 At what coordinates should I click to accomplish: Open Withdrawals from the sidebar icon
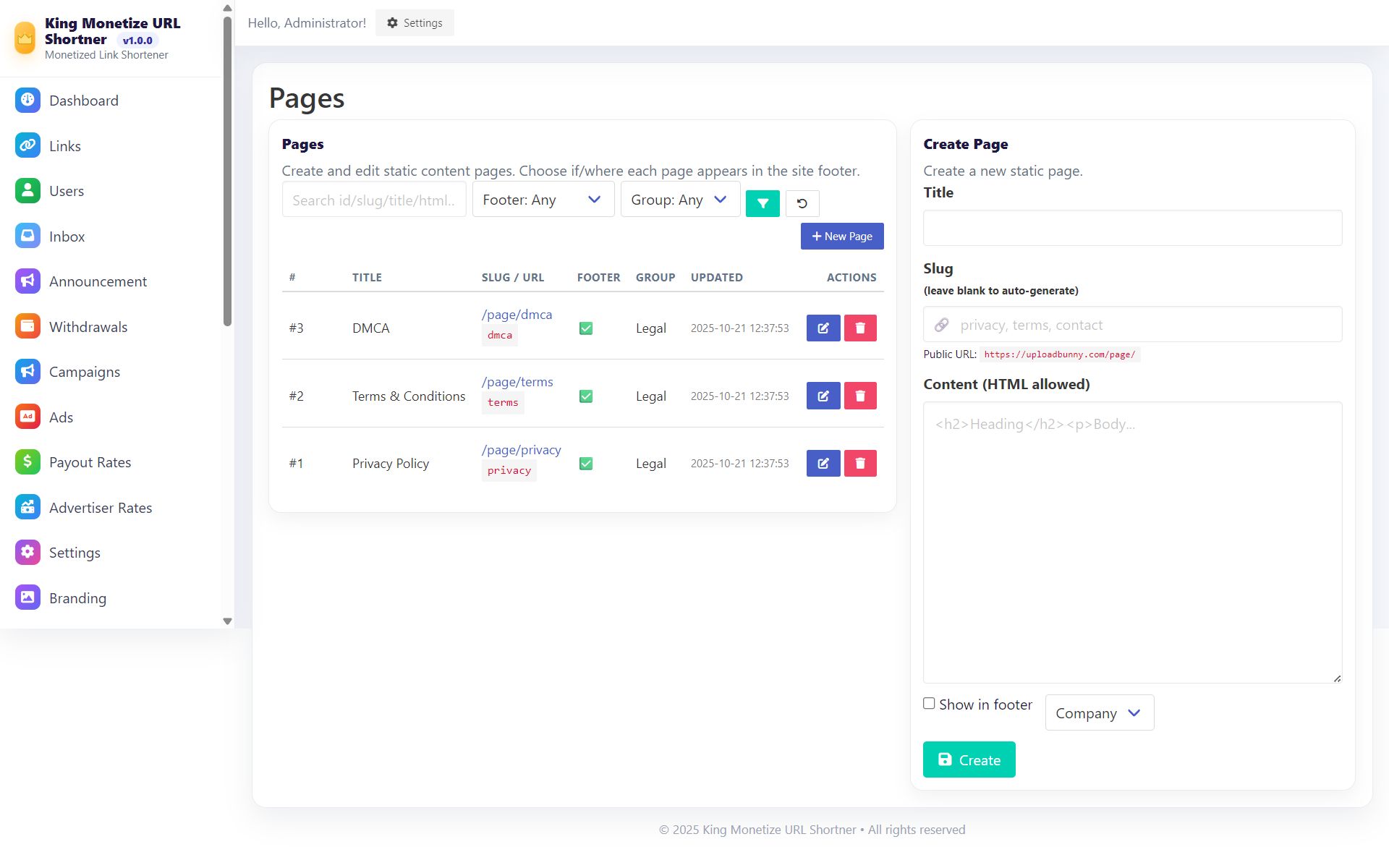(27, 327)
